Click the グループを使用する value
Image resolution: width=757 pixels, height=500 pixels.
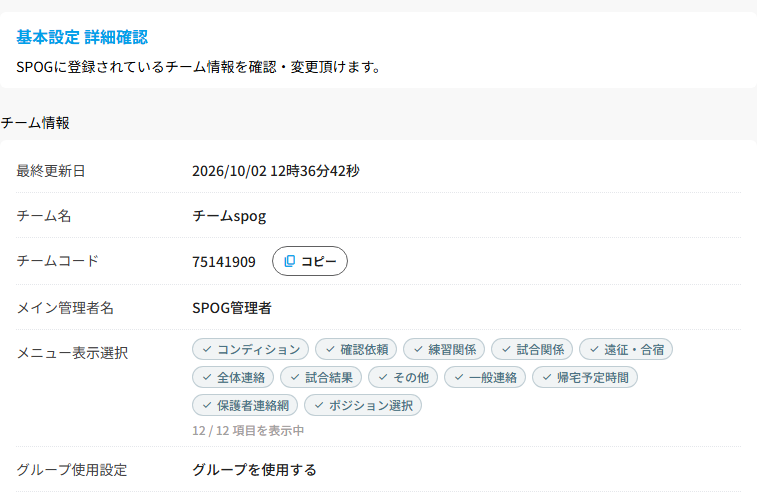click(254, 470)
